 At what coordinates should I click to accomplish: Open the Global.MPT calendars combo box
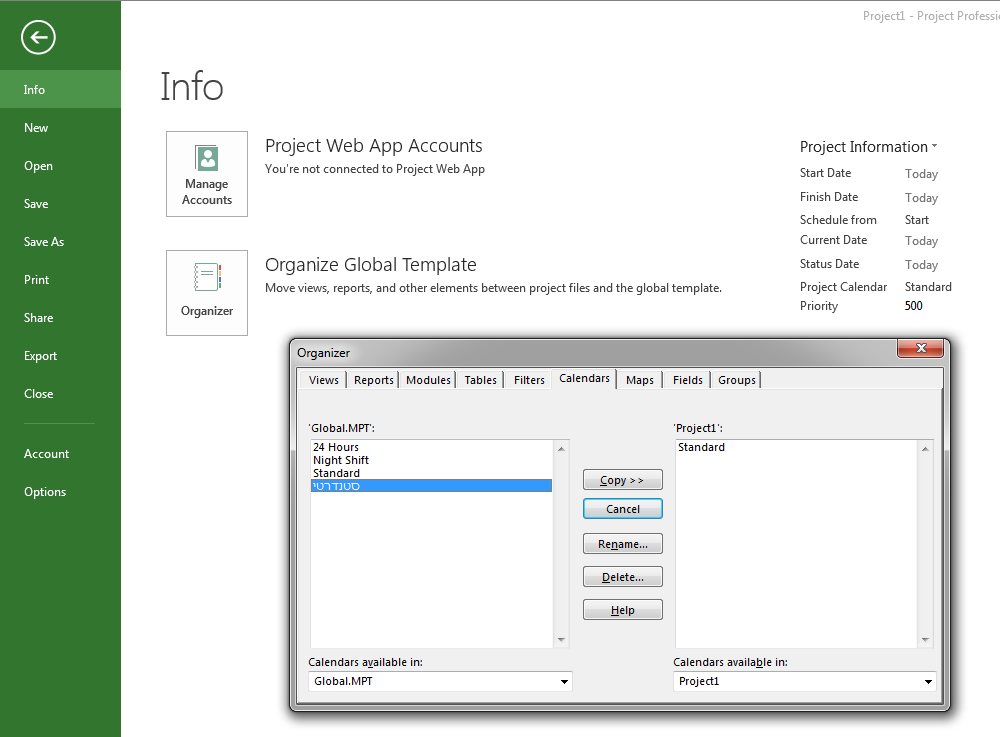440,681
